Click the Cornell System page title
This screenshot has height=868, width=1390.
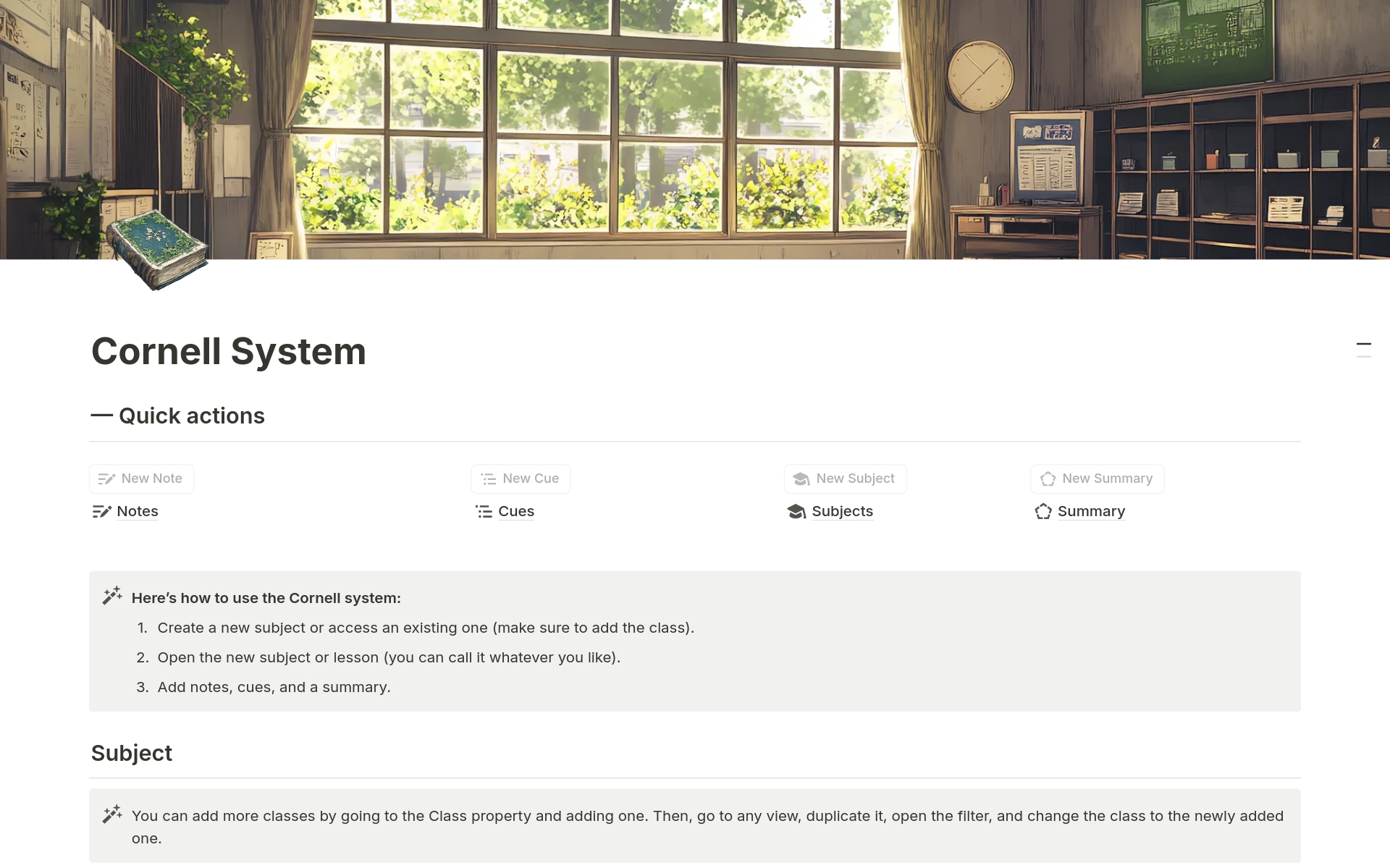tap(228, 352)
